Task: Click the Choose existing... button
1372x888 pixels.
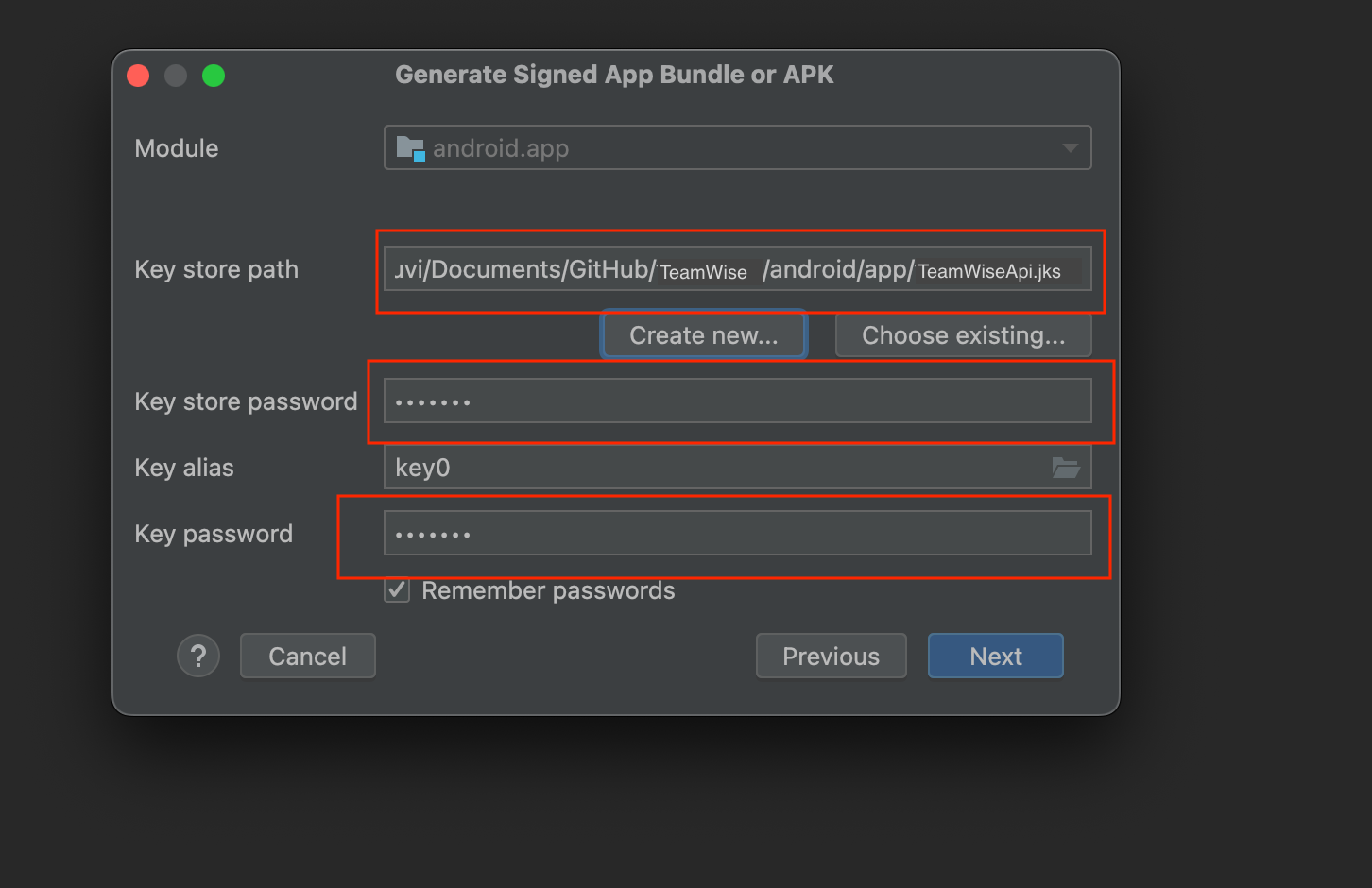Action: (963, 335)
